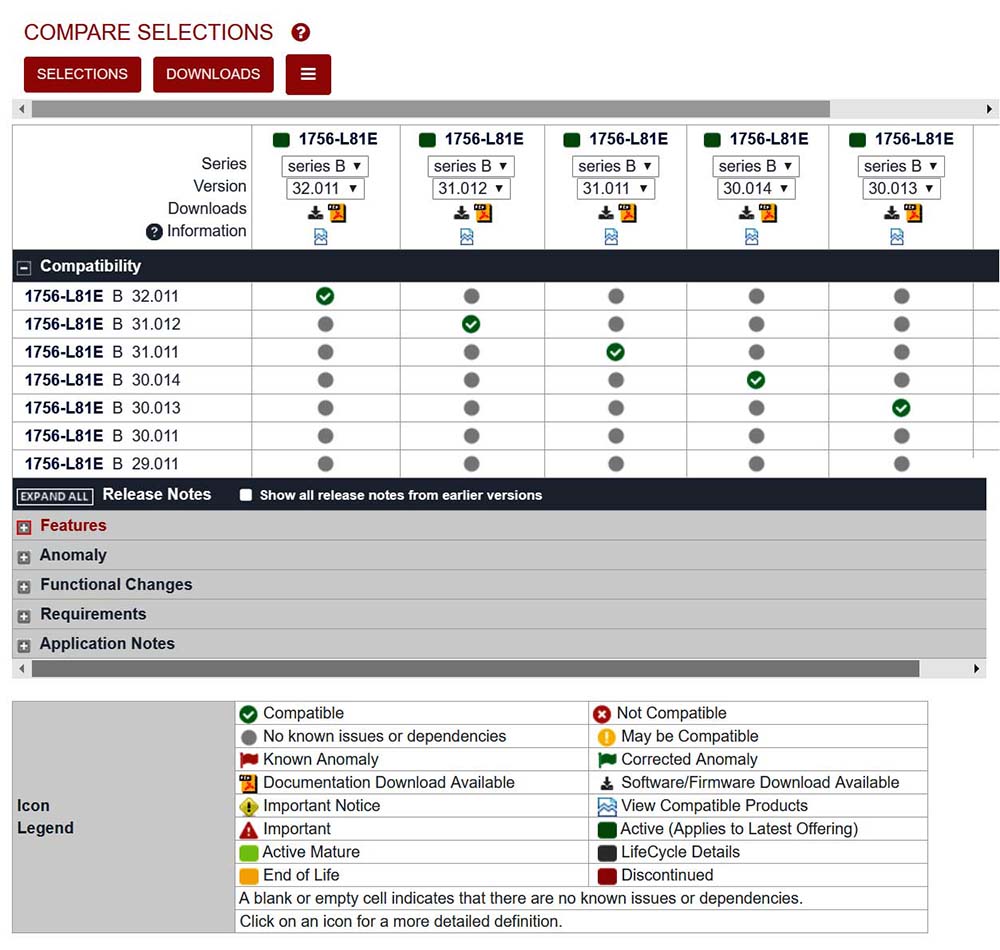The width and height of the screenshot is (1000, 950).
Task: Download firmware for version 32.011 column
Action: pyautogui.click(x=315, y=212)
